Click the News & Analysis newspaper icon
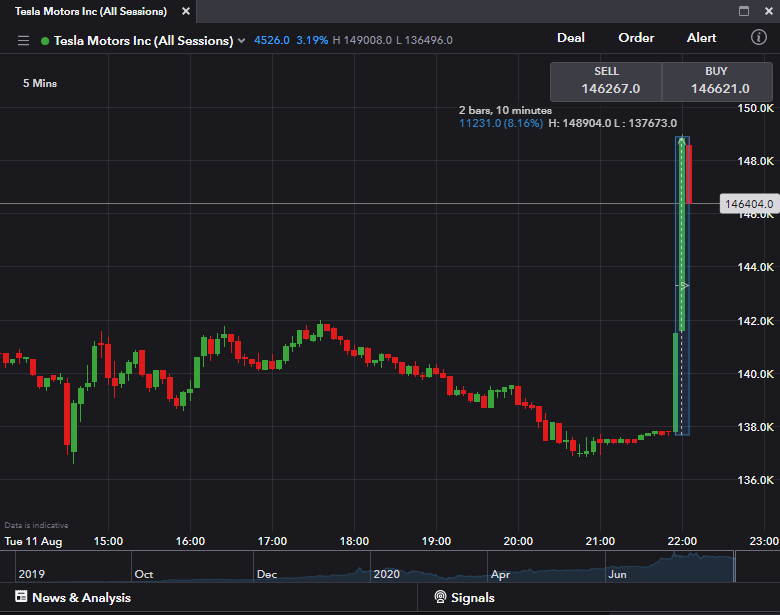Screen dimensions: 780x615 pyautogui.click(x=21, y=596)
